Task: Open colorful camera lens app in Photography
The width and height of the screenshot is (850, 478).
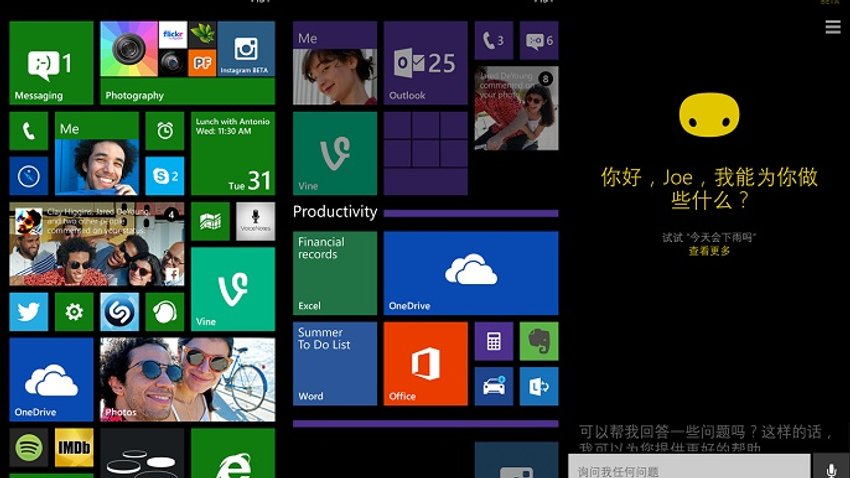Action: pyautogui.click(x=128, y=49)
